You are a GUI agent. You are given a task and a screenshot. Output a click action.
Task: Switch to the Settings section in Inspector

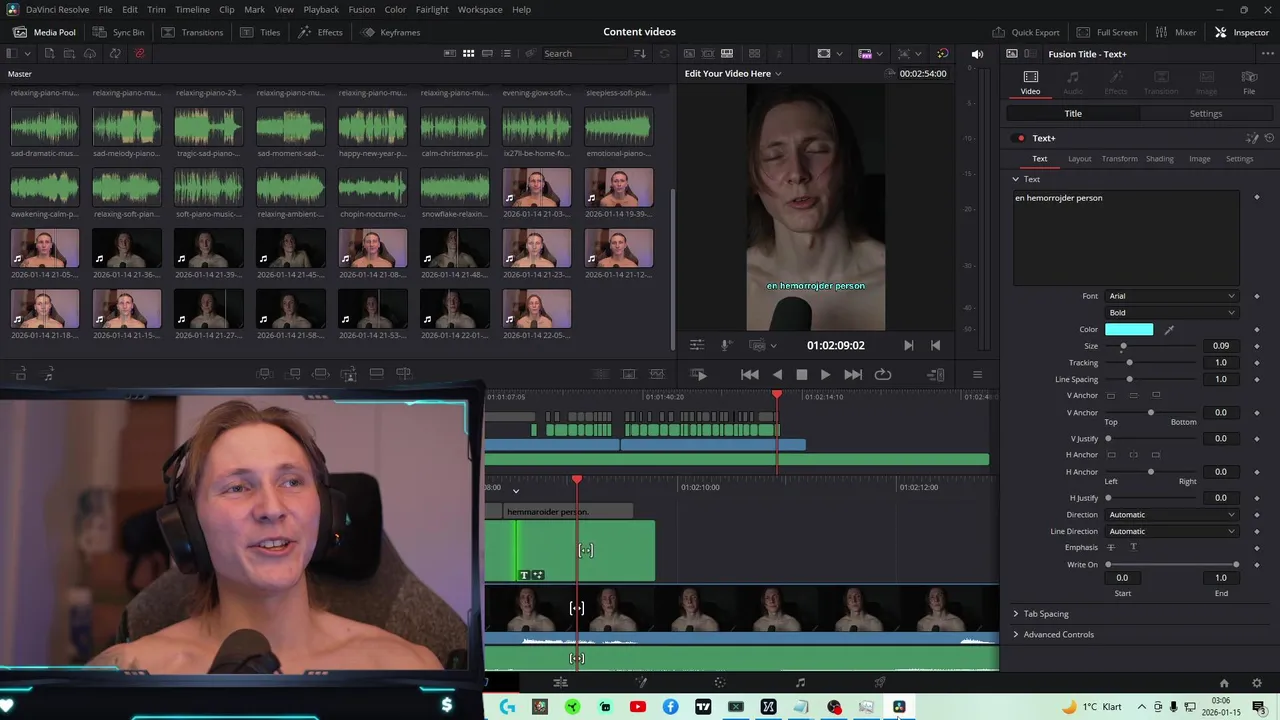tap(1205, 113)
